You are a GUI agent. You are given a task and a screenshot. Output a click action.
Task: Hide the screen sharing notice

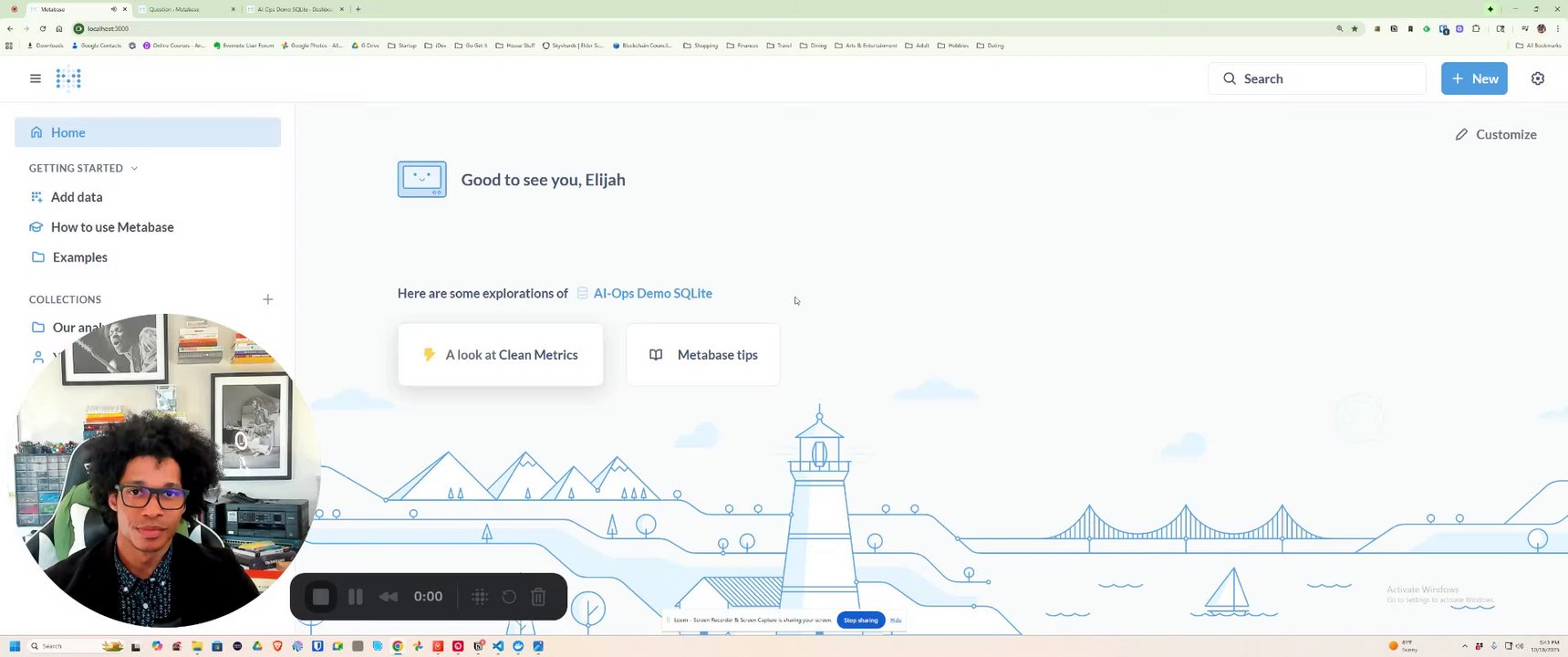pos(896,620)
